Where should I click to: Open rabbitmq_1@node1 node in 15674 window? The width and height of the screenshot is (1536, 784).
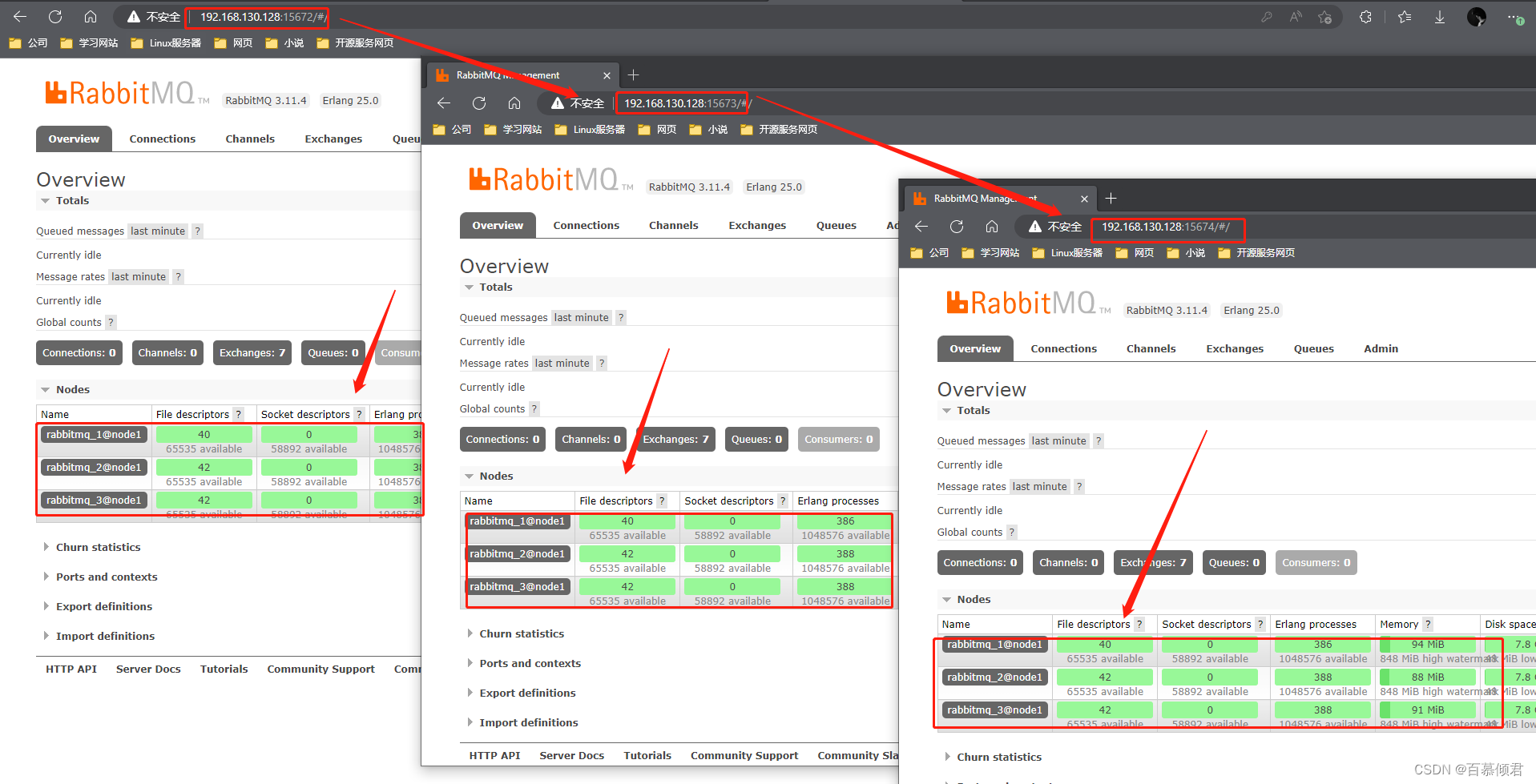coord(994,645)
